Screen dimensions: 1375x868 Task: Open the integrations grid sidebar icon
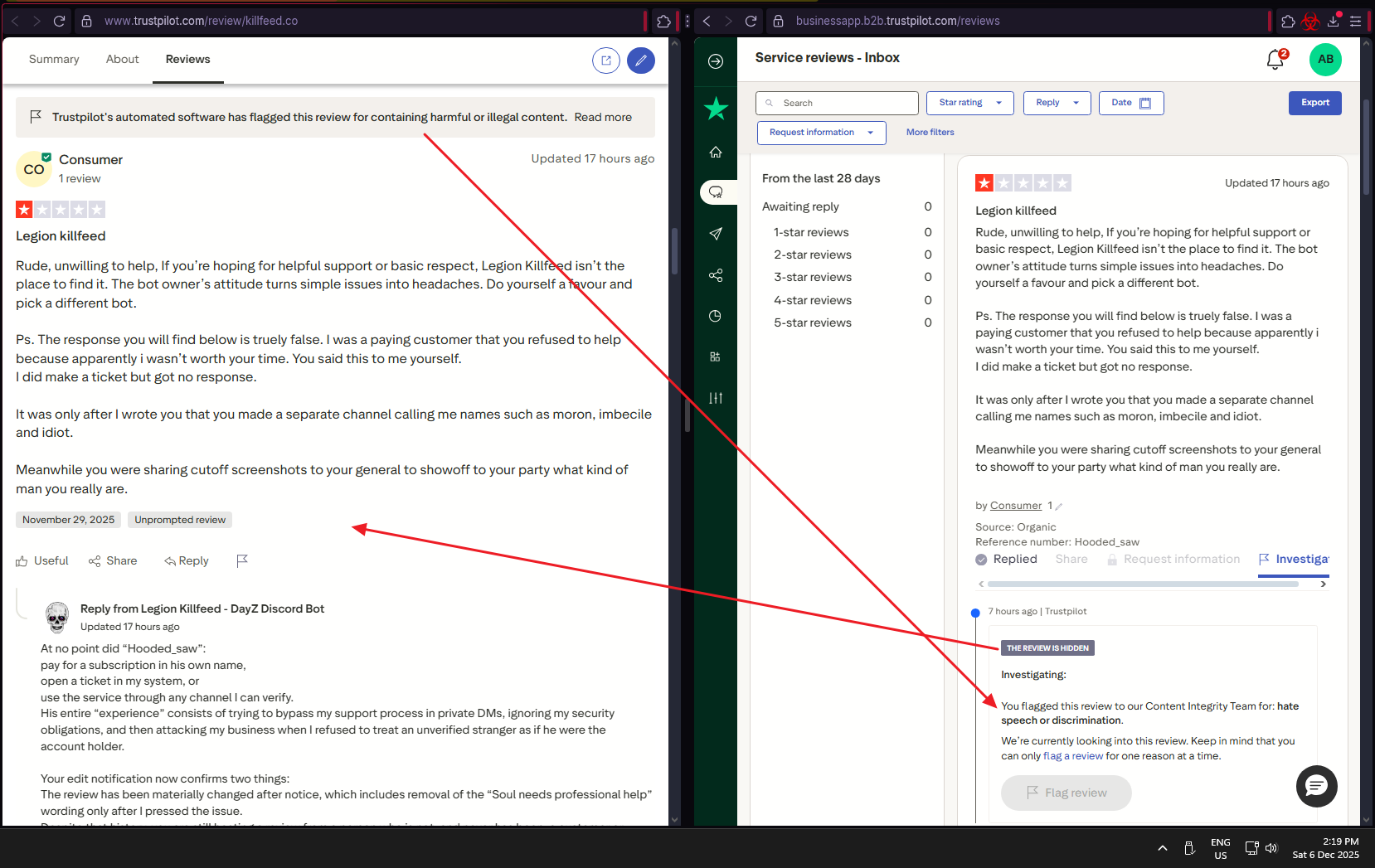(716, 357)
